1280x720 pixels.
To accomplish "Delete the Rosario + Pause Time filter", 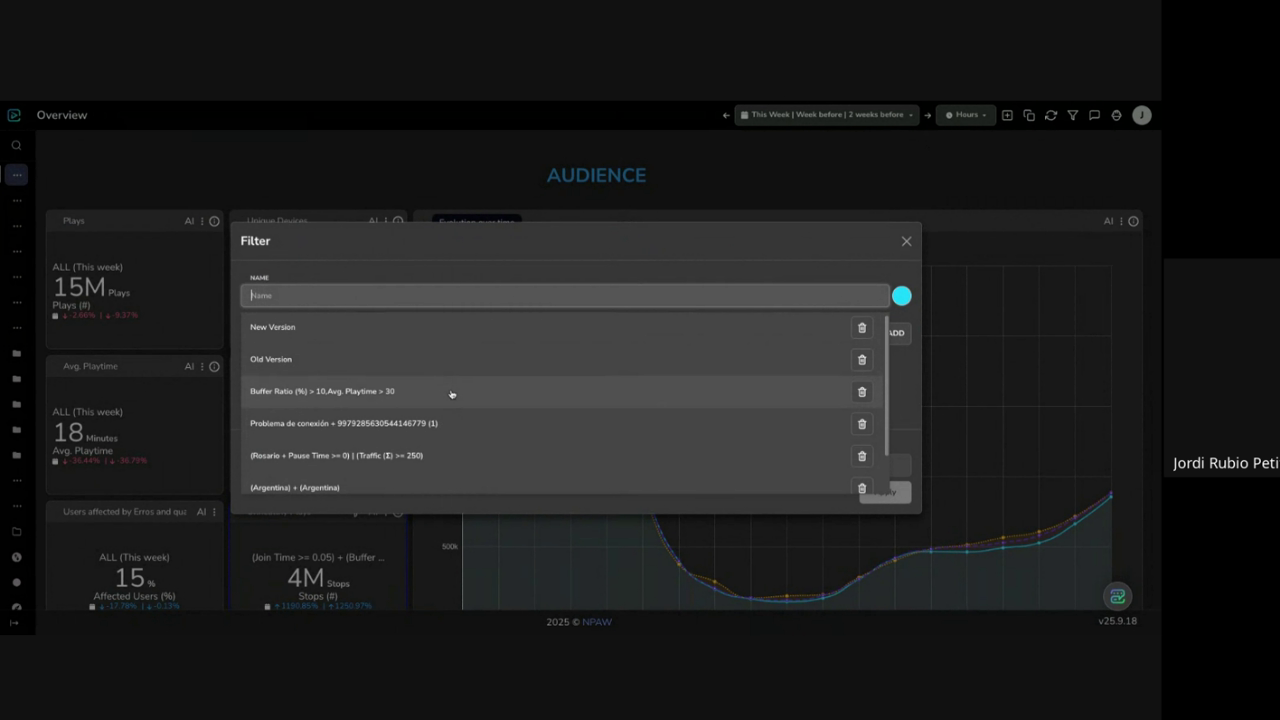I will (862, 456).
